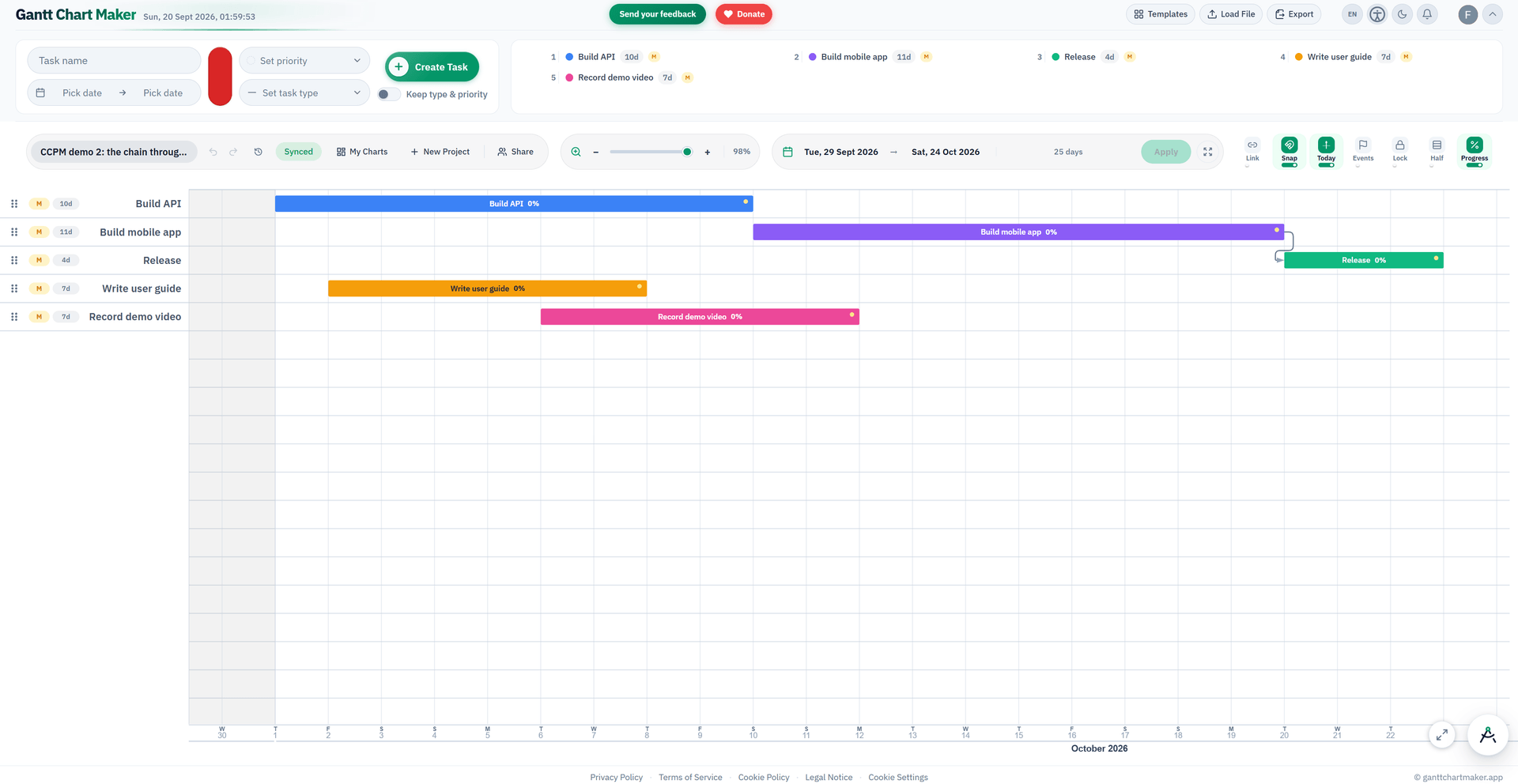1518x784 pixels.
Task: Open Share options
Action: (x=515, y=152)
